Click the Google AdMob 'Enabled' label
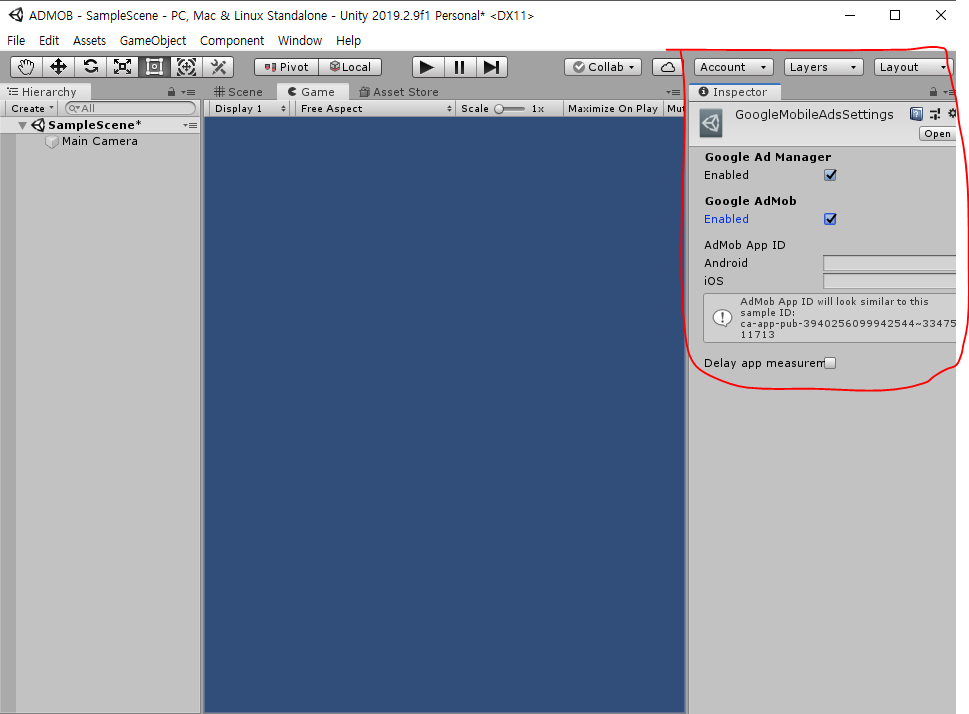 click(726, 219)
